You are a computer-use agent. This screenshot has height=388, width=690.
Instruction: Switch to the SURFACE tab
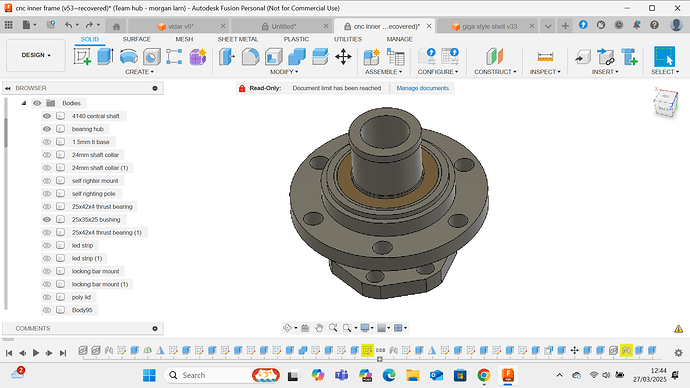tap(137, 39)
